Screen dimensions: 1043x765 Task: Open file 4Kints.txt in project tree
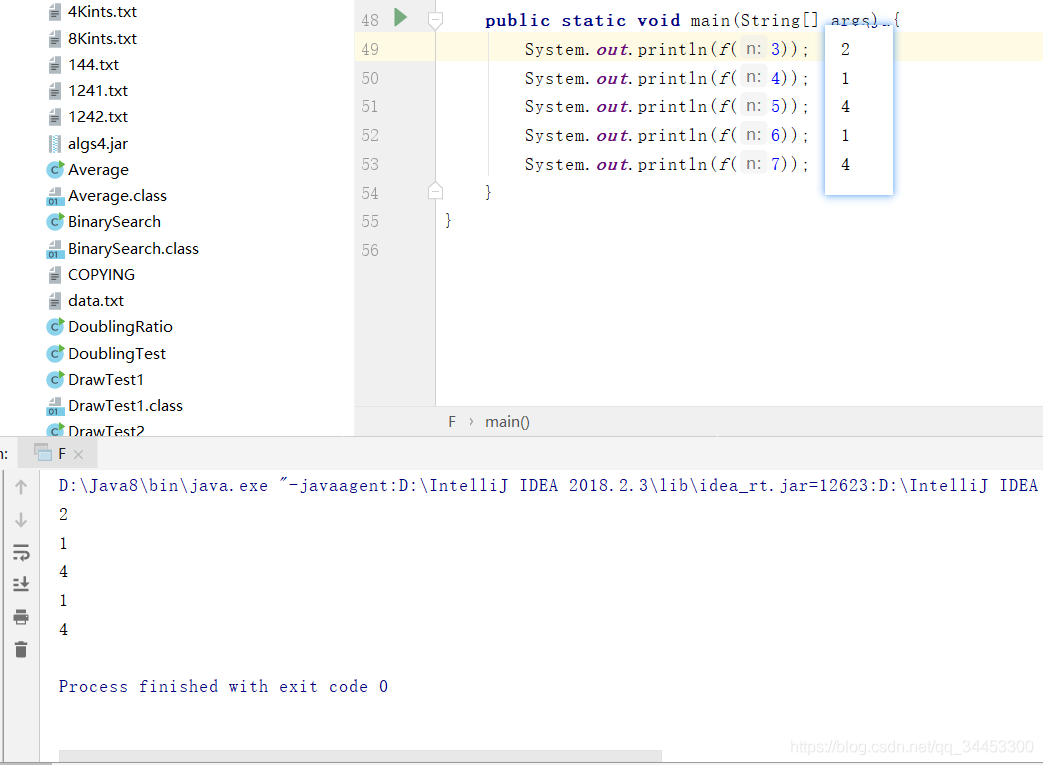102,12
